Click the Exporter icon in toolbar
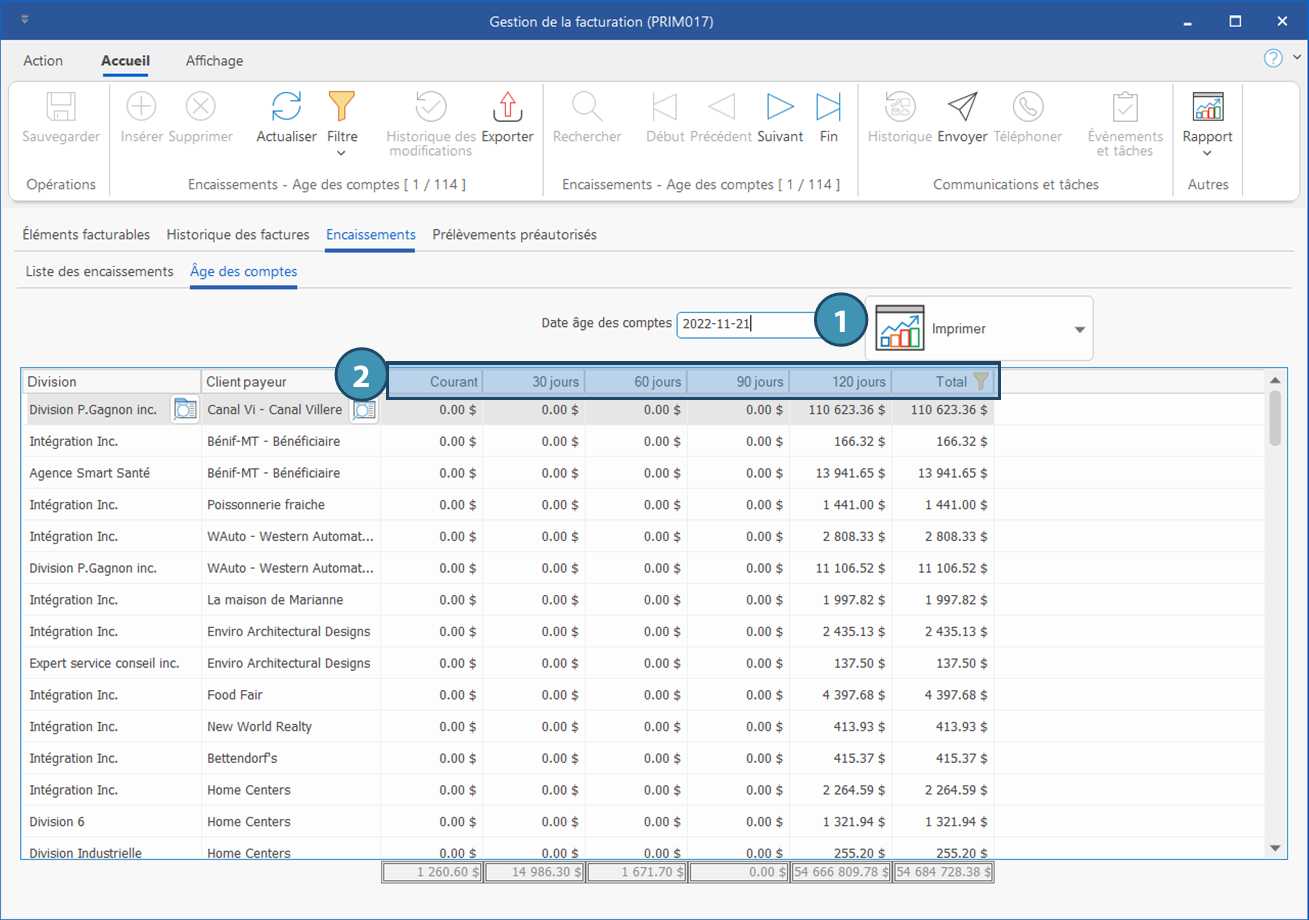Viewport: 1309px width, 920px height. click(x=507, y=107)
